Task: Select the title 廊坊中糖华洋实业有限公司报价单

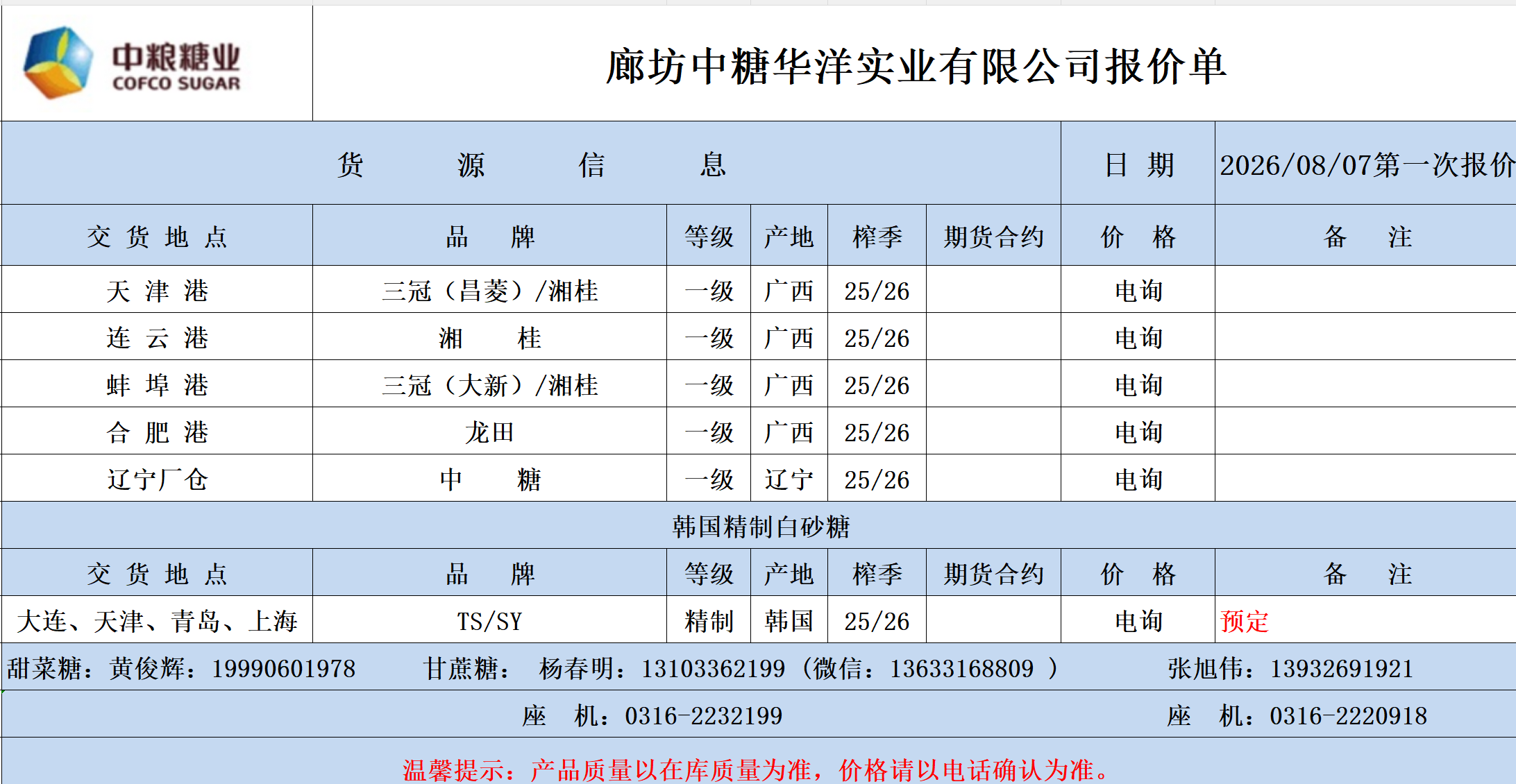Action: 916,67
